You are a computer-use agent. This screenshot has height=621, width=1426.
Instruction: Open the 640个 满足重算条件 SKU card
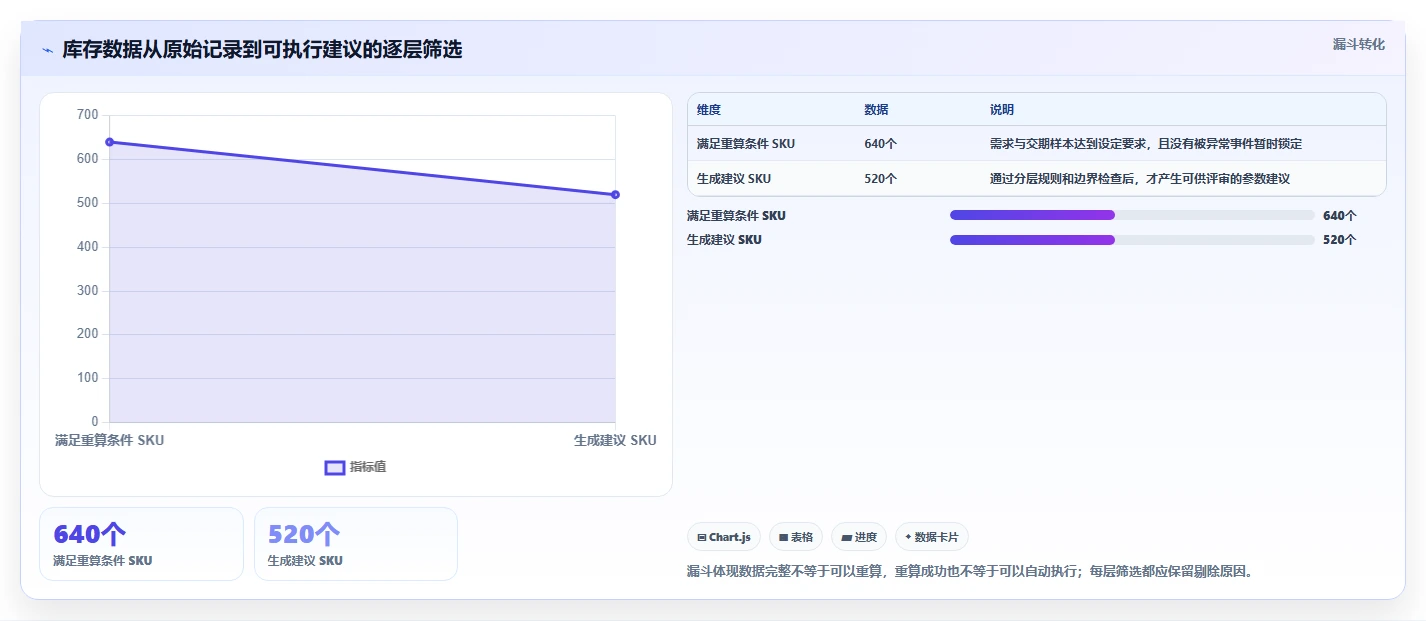tap(141, 544)
